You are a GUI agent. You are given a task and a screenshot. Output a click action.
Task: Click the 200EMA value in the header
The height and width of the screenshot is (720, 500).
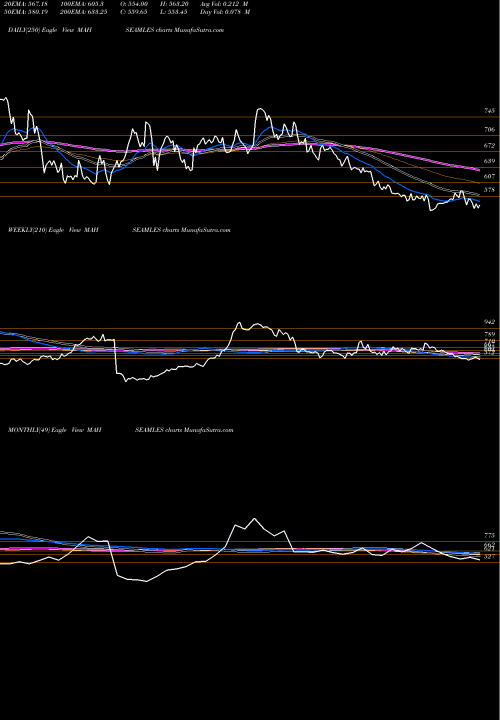point(84,12)
